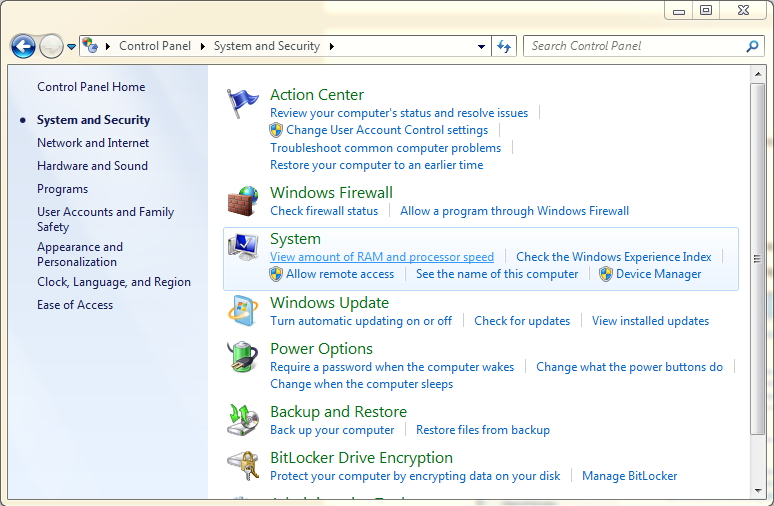Expand the address bar history dropdown

(483, 46)
